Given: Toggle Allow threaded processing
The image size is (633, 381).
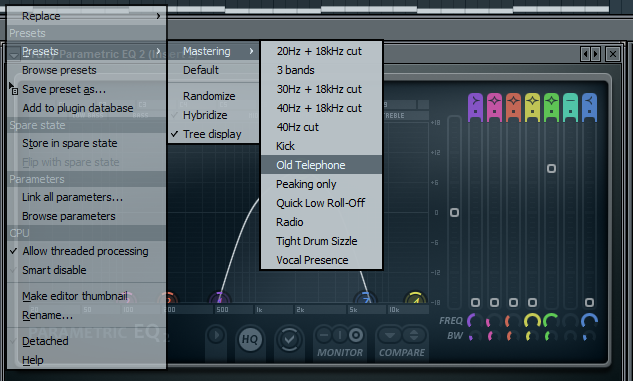Looking at the screenshot, I should 86,251.
